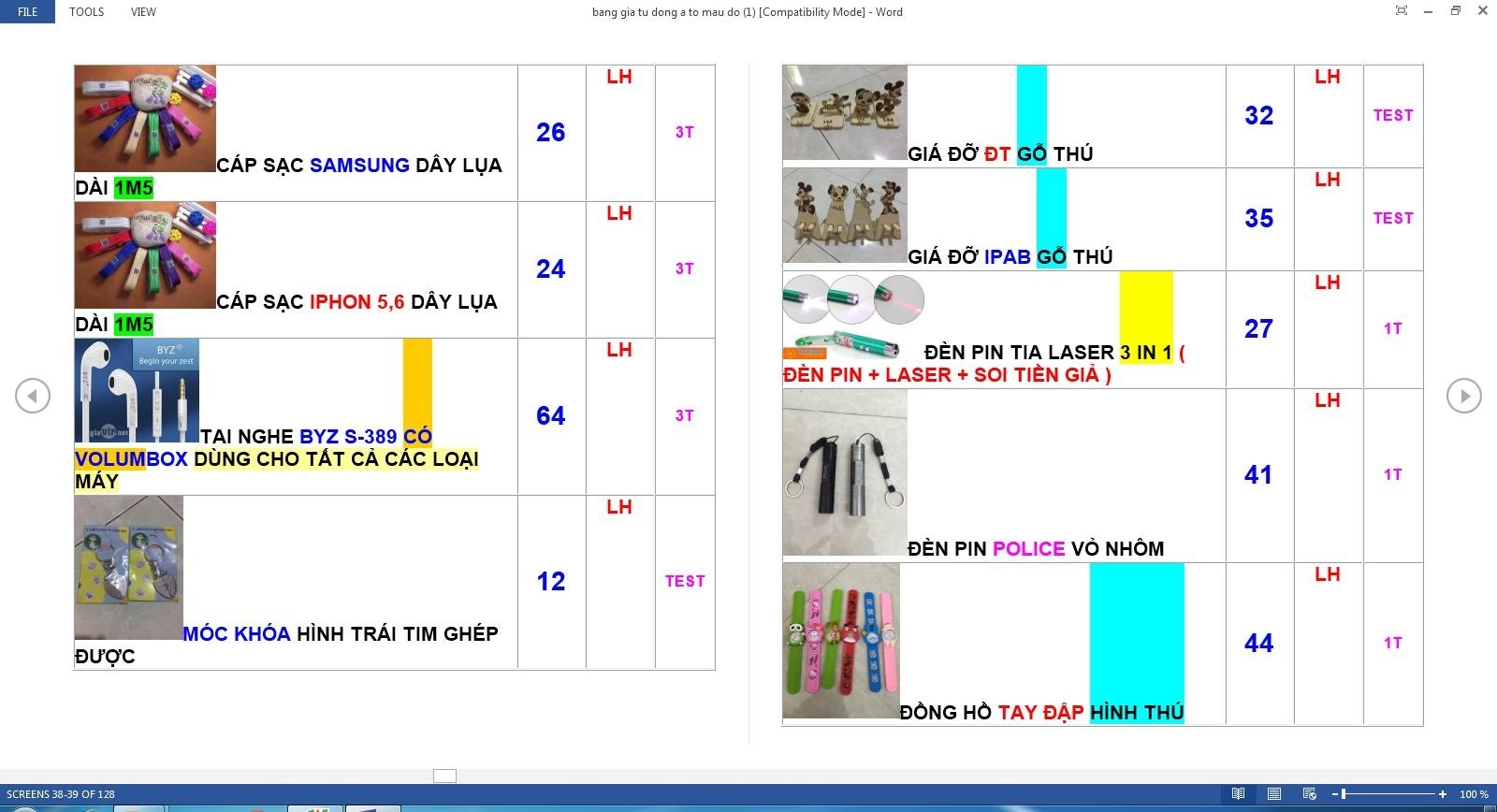Click text "CÁP SẠC IPHON 5,6 DÂY LỤA"

click(356, 302)
